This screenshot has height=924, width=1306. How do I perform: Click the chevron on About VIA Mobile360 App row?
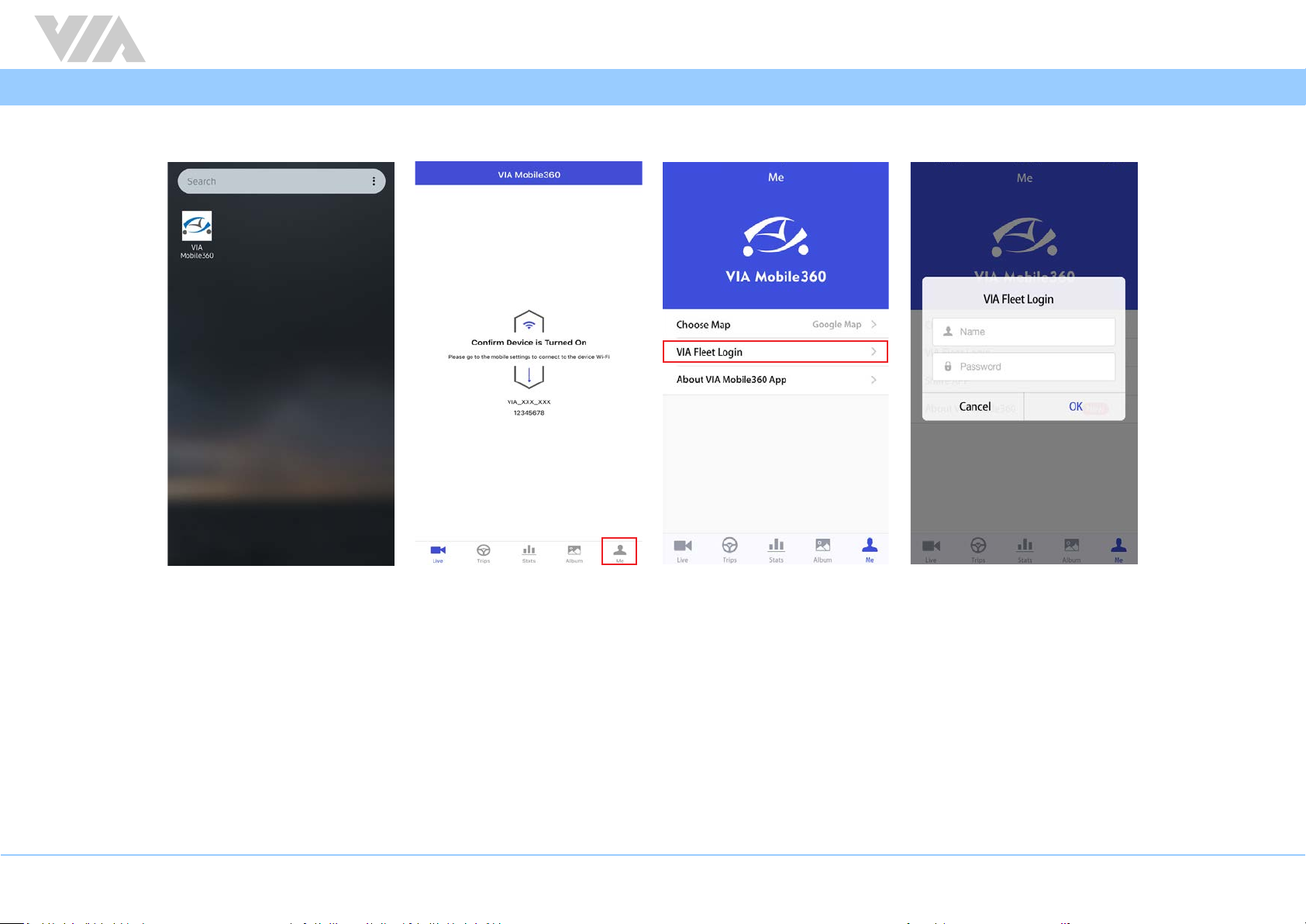point(874,380)
